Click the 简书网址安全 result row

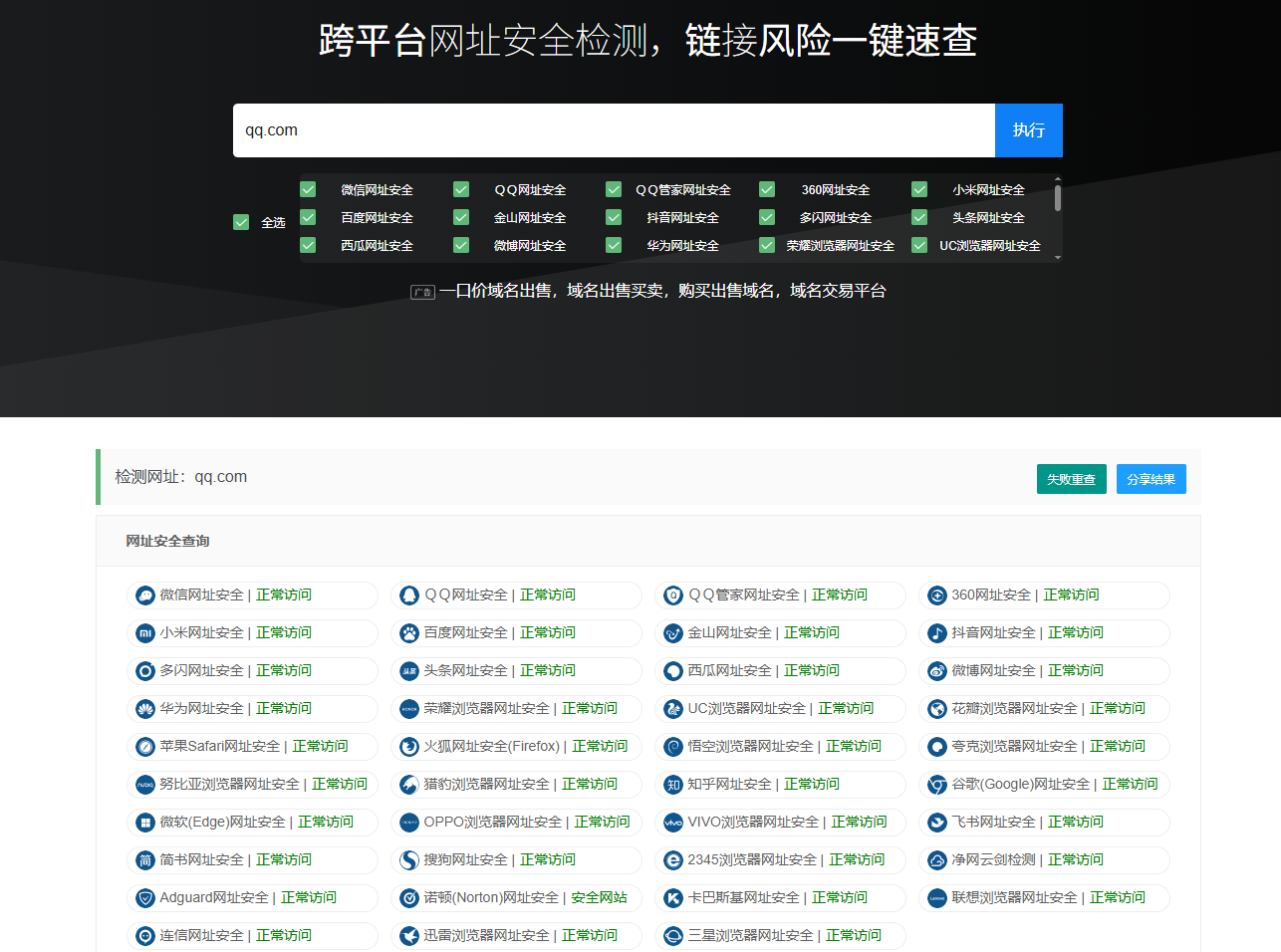click(x=253, y=860)
